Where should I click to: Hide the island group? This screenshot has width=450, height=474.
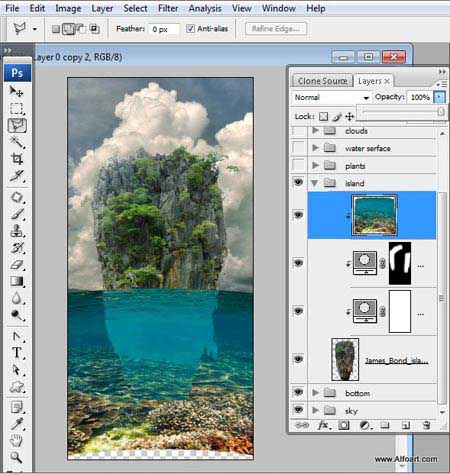coord(298,182)
